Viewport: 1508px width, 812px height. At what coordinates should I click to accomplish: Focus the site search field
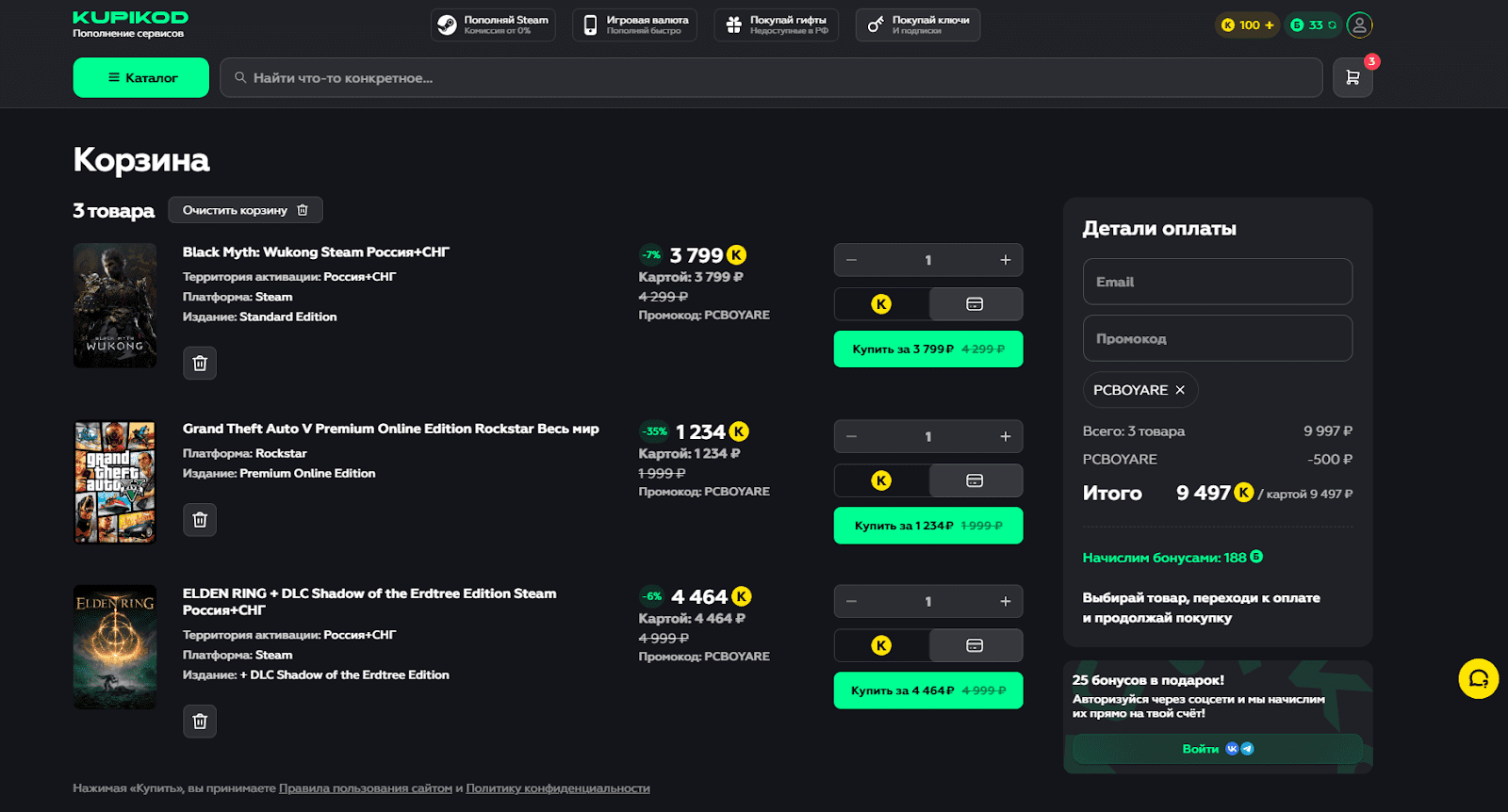click(x=771, y=77)
